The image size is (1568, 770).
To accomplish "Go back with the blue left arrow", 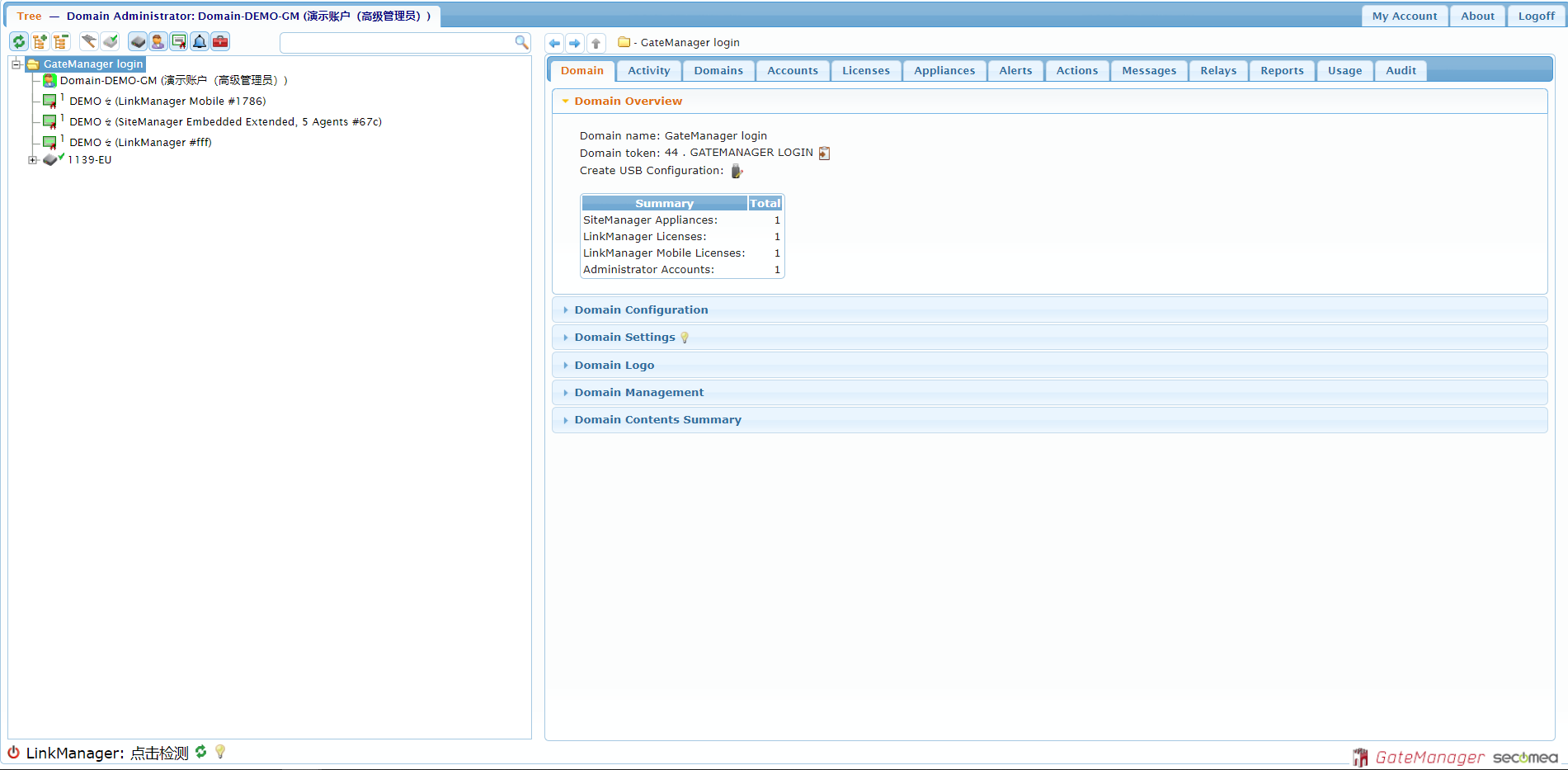I will [554, 43].
